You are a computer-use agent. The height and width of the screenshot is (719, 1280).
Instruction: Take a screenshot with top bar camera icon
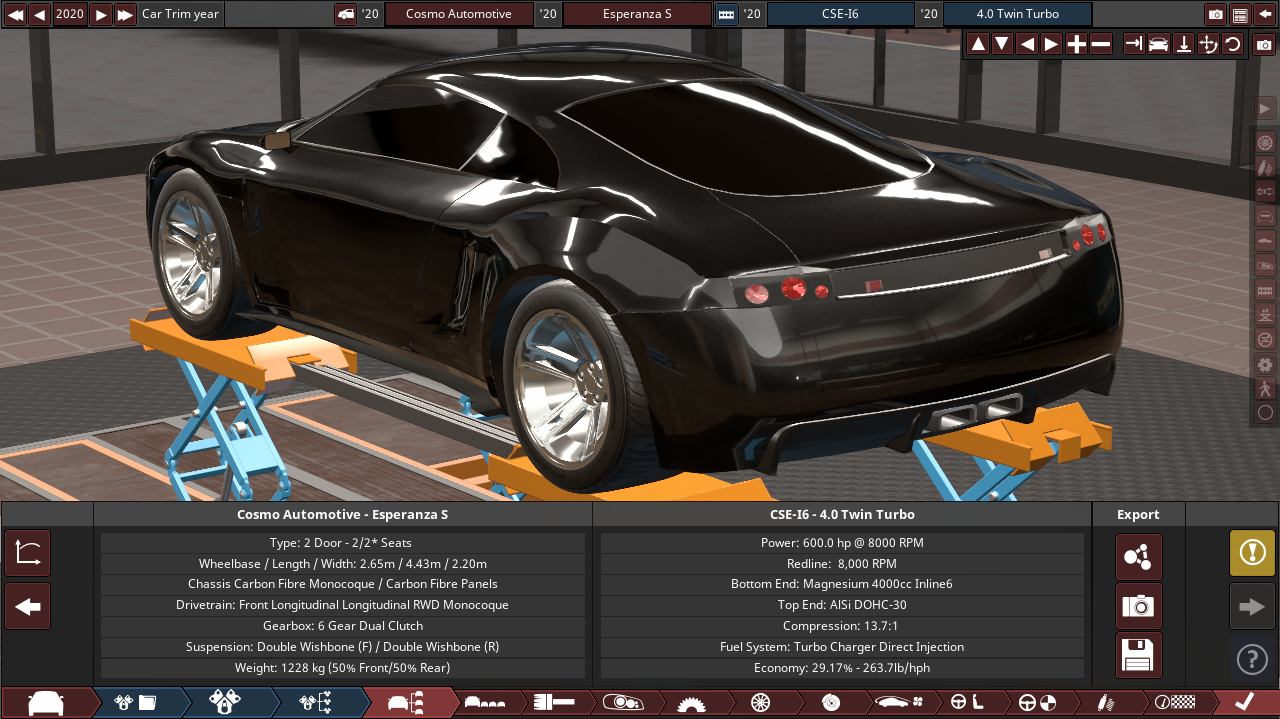point(1215,14)
